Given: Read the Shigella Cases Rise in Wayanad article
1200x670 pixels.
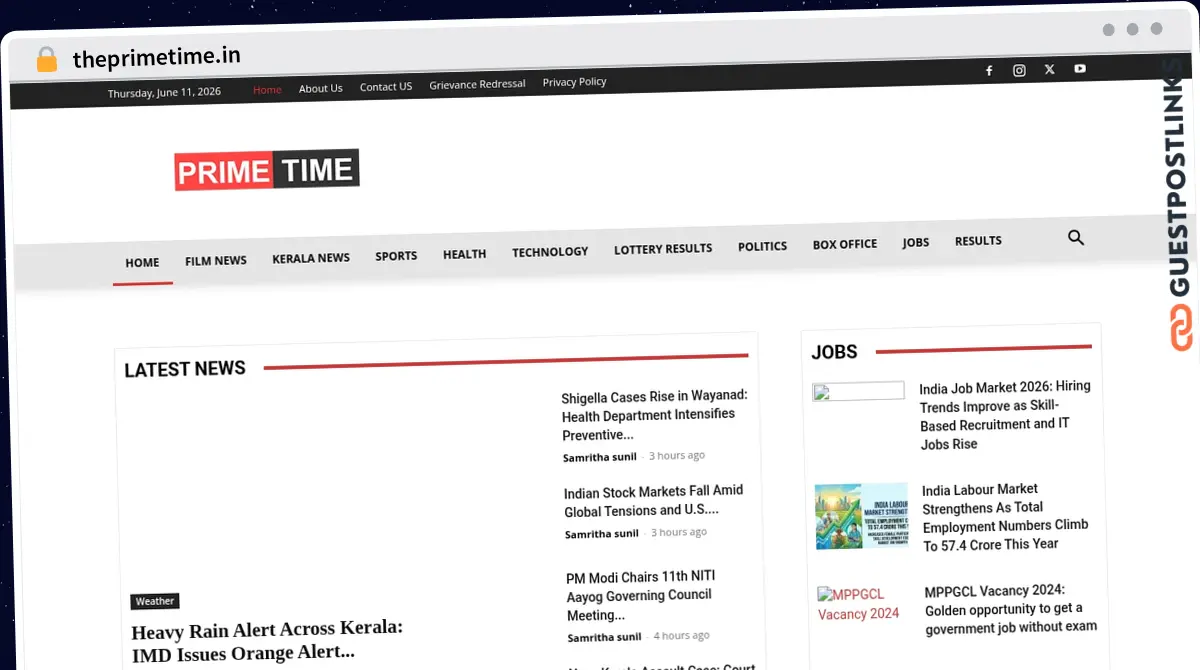Looking at the screenshot, I should pyautogui.click(x=655, y=415).
